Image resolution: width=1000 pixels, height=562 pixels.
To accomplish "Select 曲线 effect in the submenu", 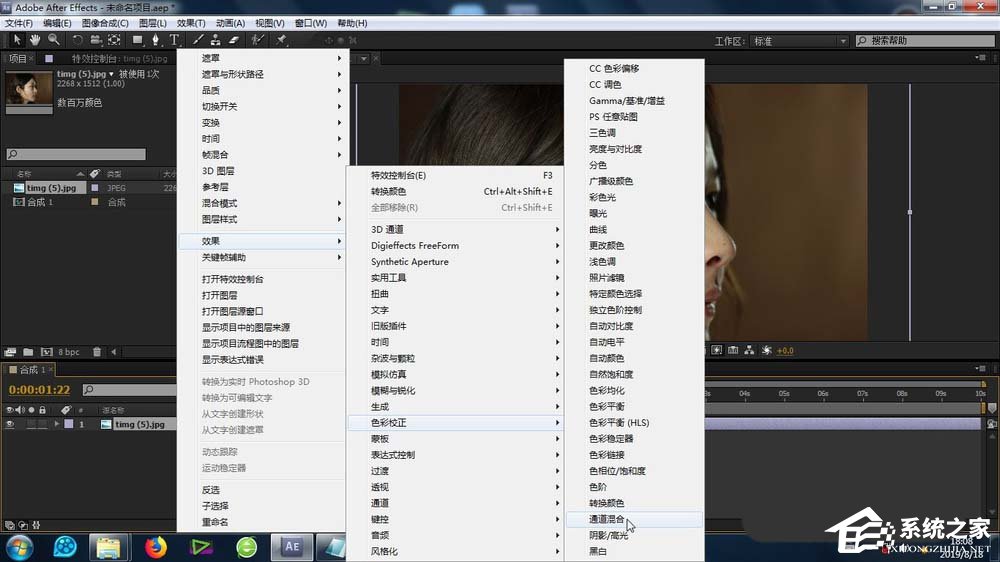I will click(x=598, y=229).
